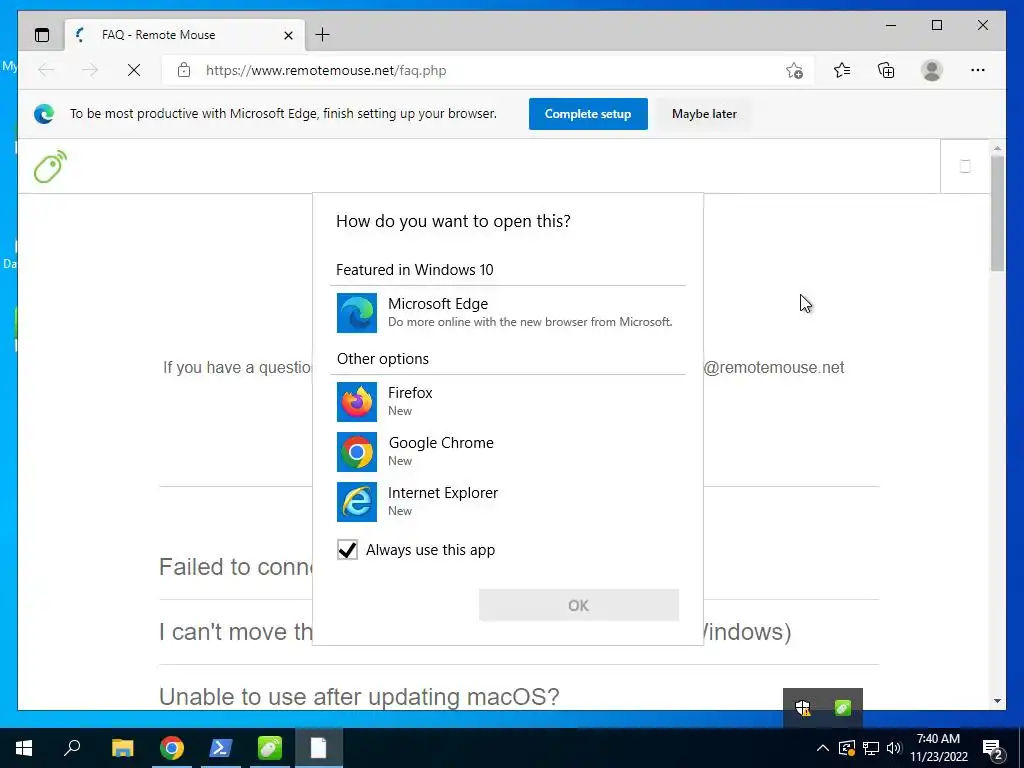This screenshot has height=768, width=1024.
Task: Click the site lock icon in address bar
Action: coord(184,71)
